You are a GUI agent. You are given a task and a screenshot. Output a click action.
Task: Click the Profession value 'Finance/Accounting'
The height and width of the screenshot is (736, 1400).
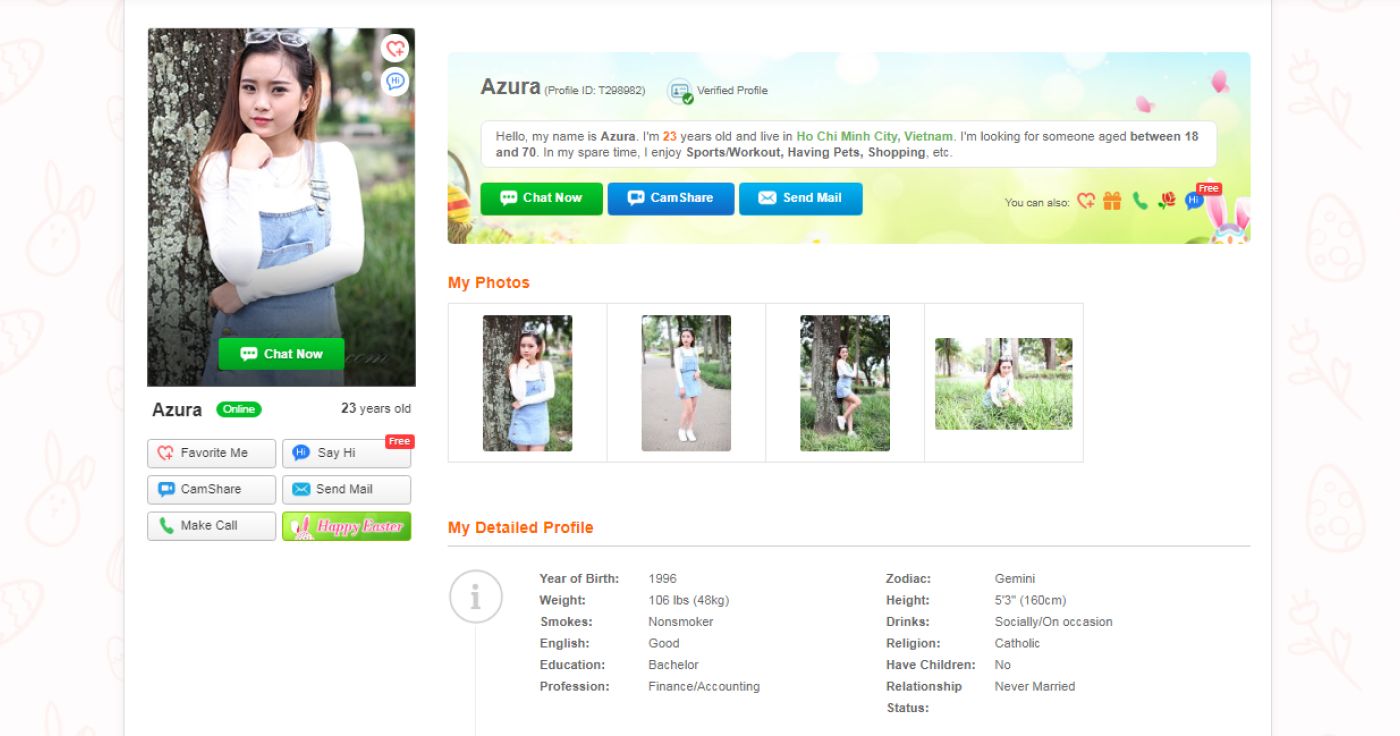[x=704, y=687]
